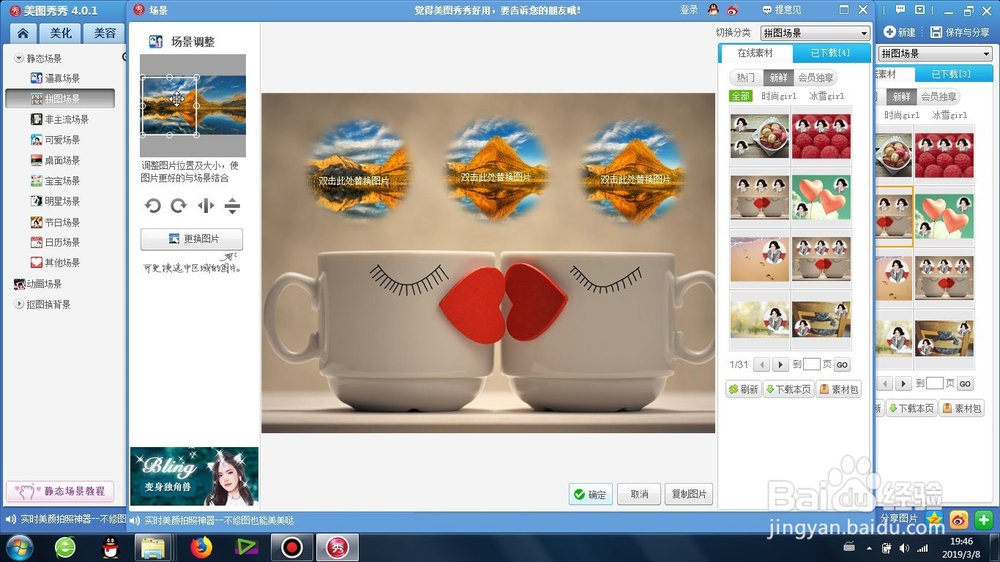Click the volume icon in the system tray

904,548
